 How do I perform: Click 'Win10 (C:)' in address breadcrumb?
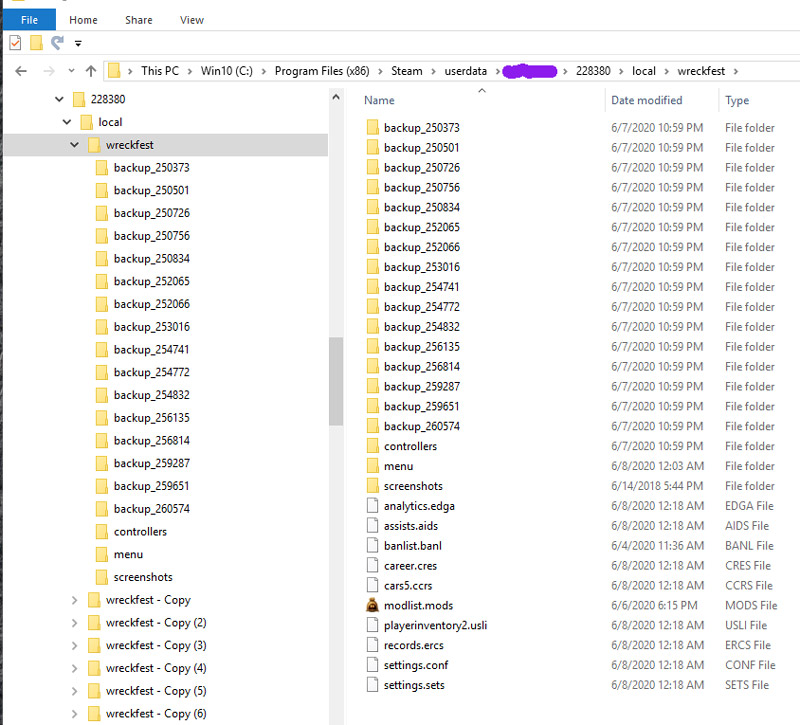tap(227, 71)
